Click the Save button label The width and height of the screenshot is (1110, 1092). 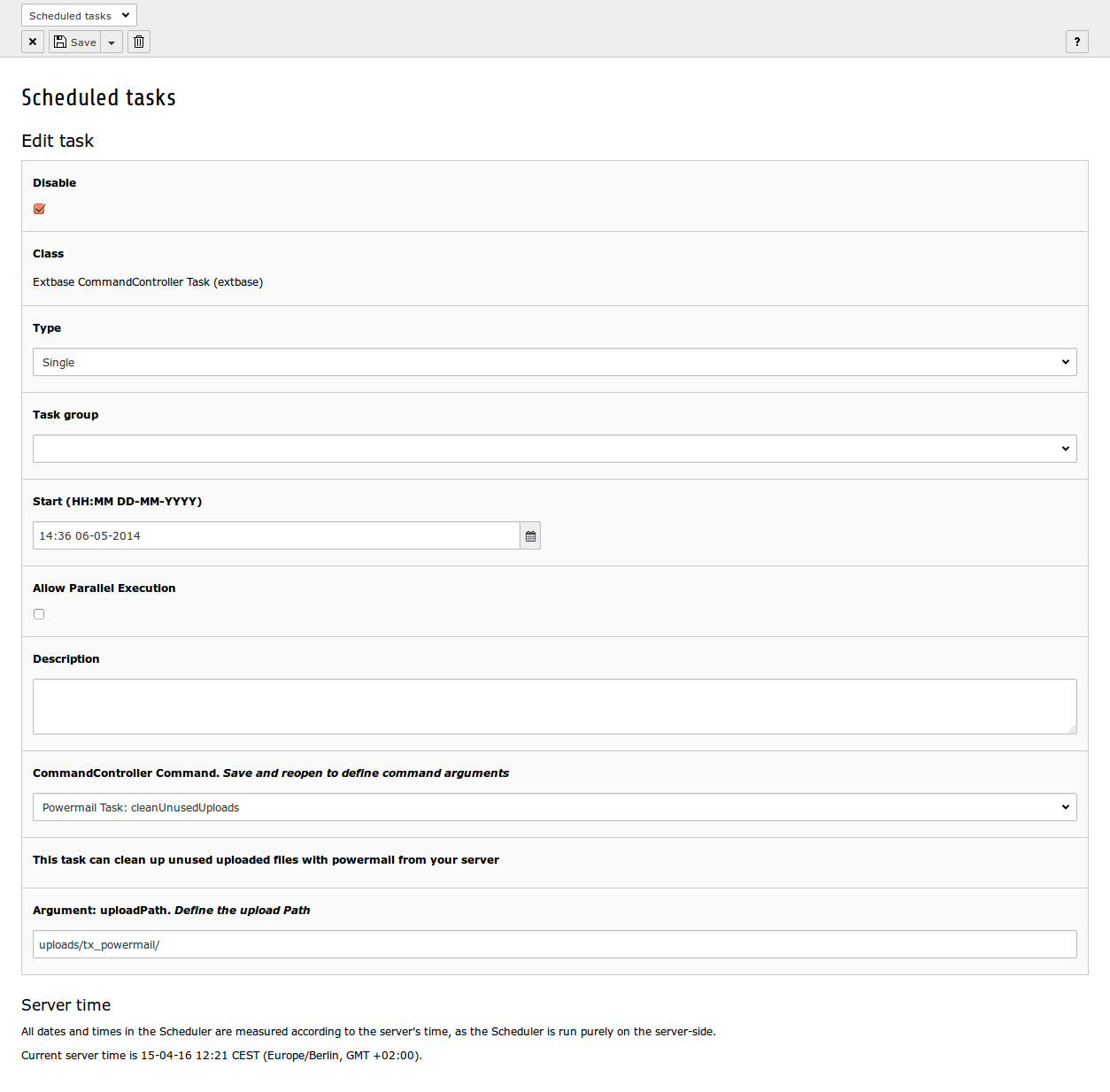[83, 42]
